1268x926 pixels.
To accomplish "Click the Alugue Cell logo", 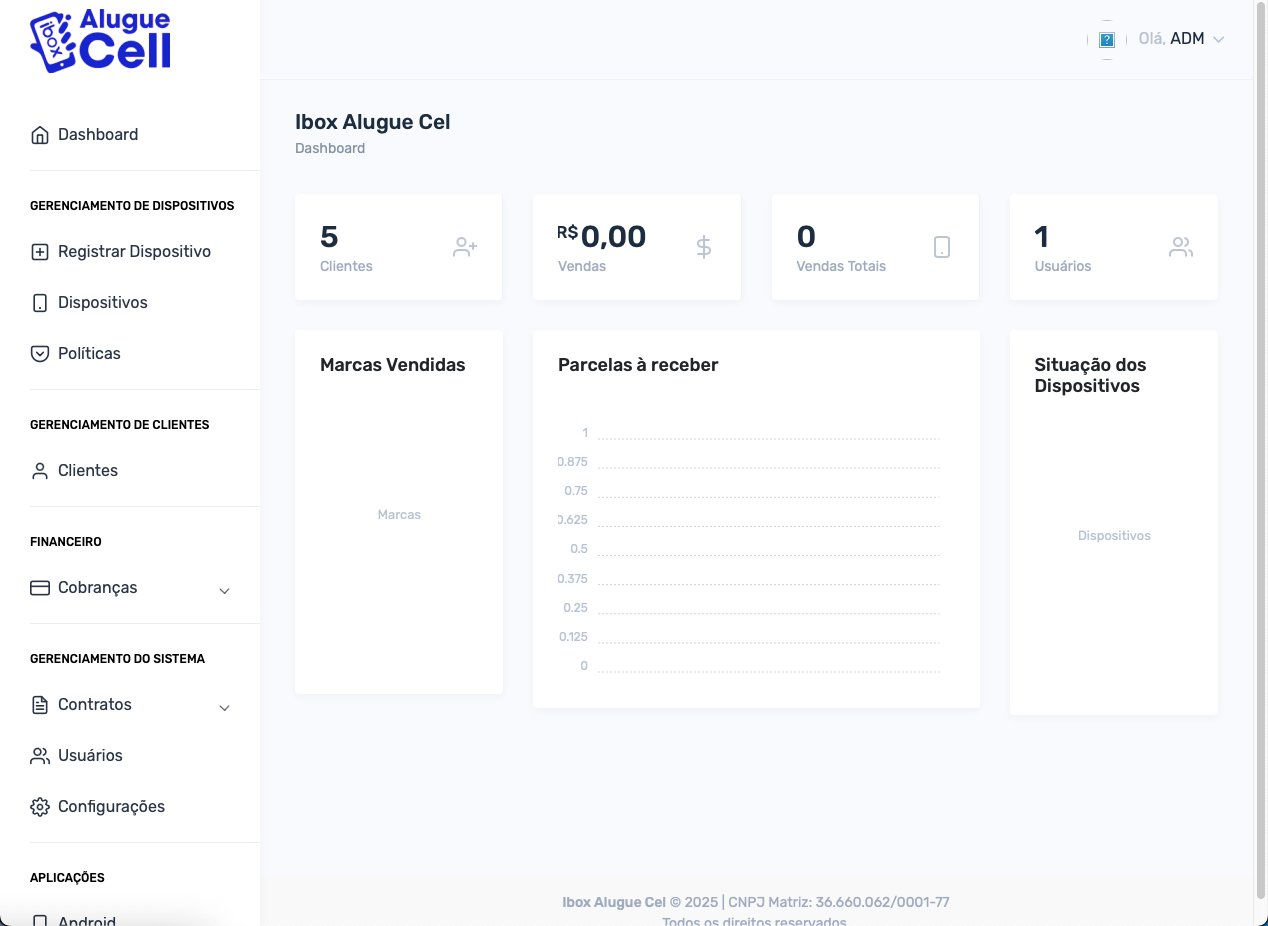I will [101, 42].
